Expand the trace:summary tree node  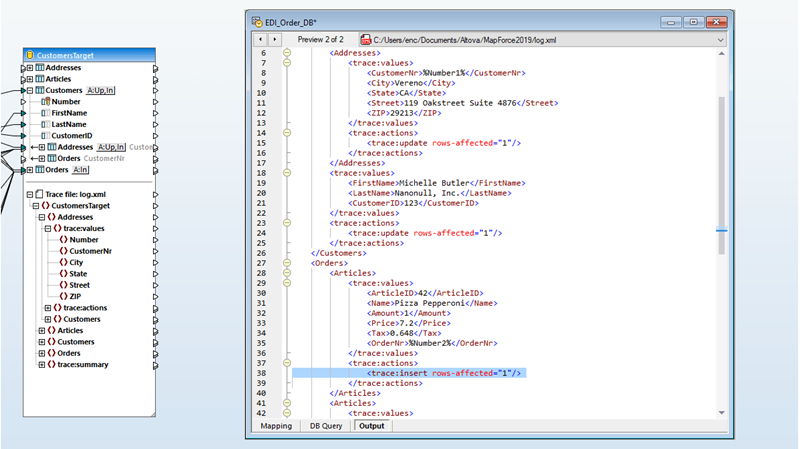pos(41,364)
